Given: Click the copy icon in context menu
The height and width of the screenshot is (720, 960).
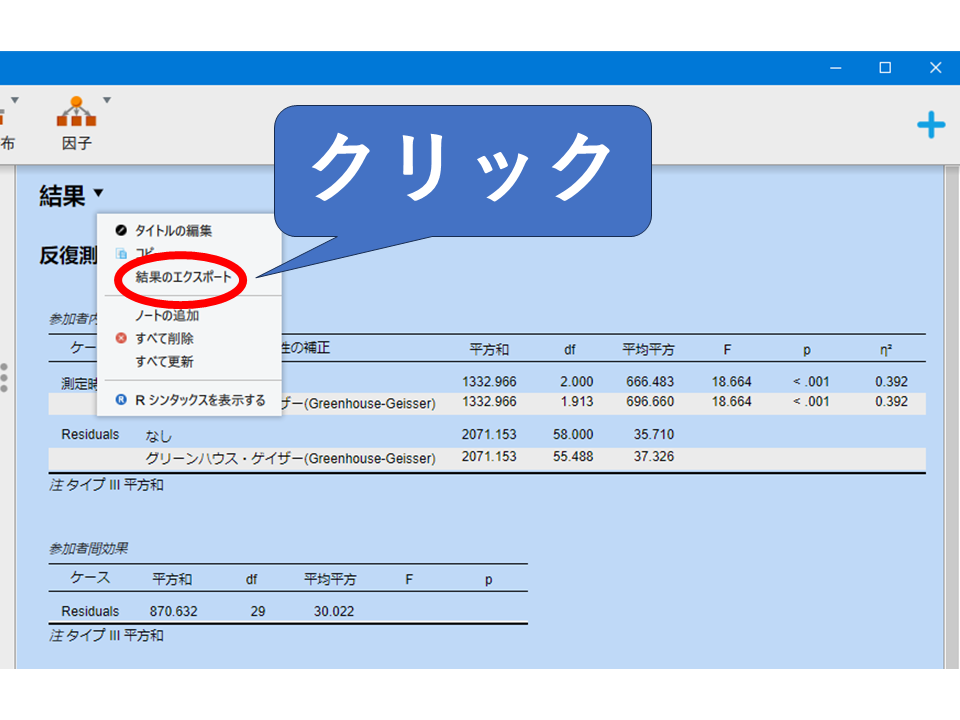Looking at the screenshot, I should tap(122, 253).
